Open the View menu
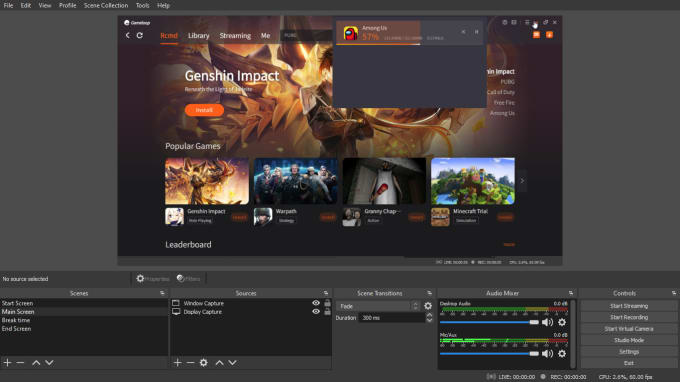This screenshot has height=382, width=680. coord(45,5)
